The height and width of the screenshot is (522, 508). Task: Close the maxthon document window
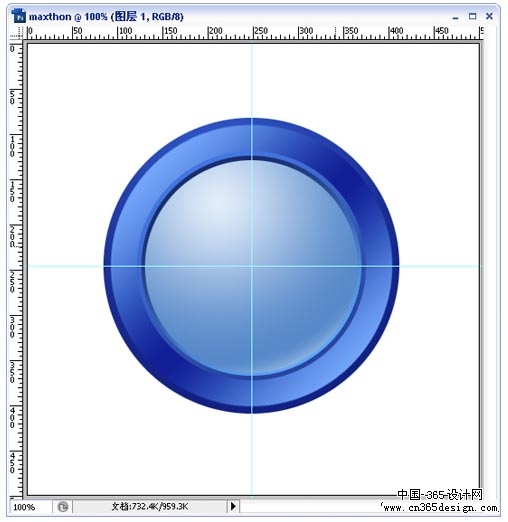489,16
